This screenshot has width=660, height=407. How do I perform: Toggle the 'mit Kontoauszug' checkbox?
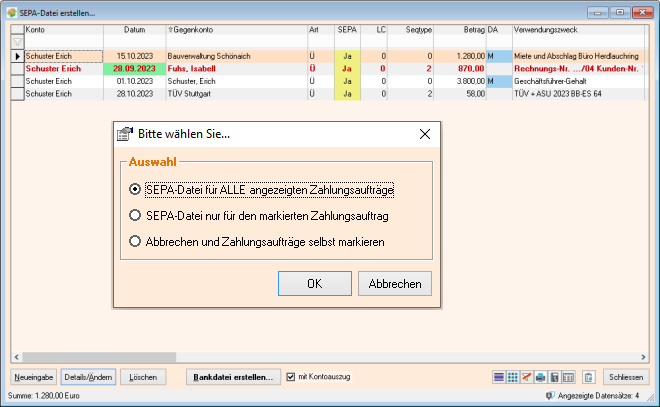pos(290,377)
